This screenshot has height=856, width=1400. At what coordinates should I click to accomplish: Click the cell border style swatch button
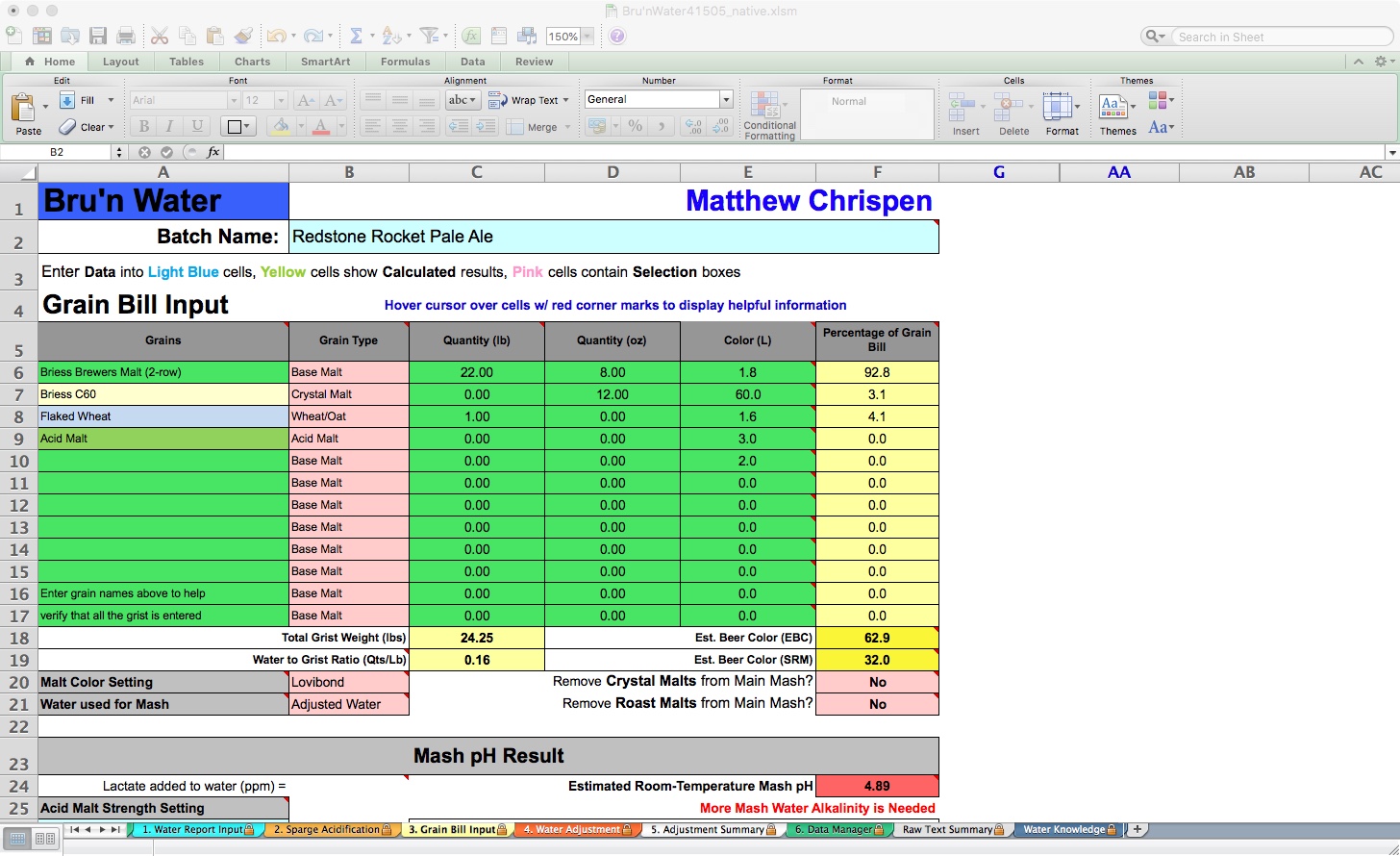pos(234,126)
